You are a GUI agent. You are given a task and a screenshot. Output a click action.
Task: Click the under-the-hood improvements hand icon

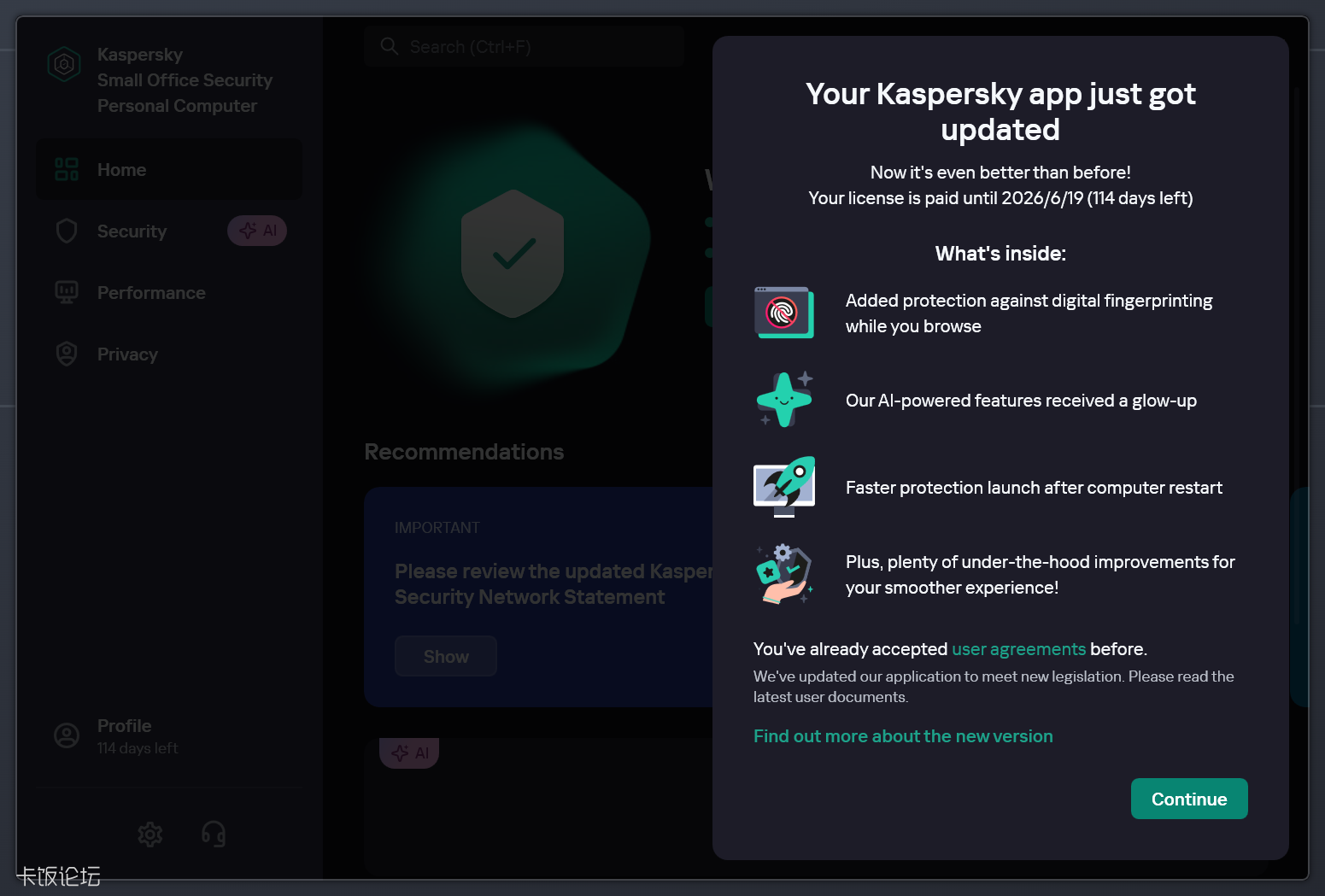pyautogui.click(x=783, y=574)
